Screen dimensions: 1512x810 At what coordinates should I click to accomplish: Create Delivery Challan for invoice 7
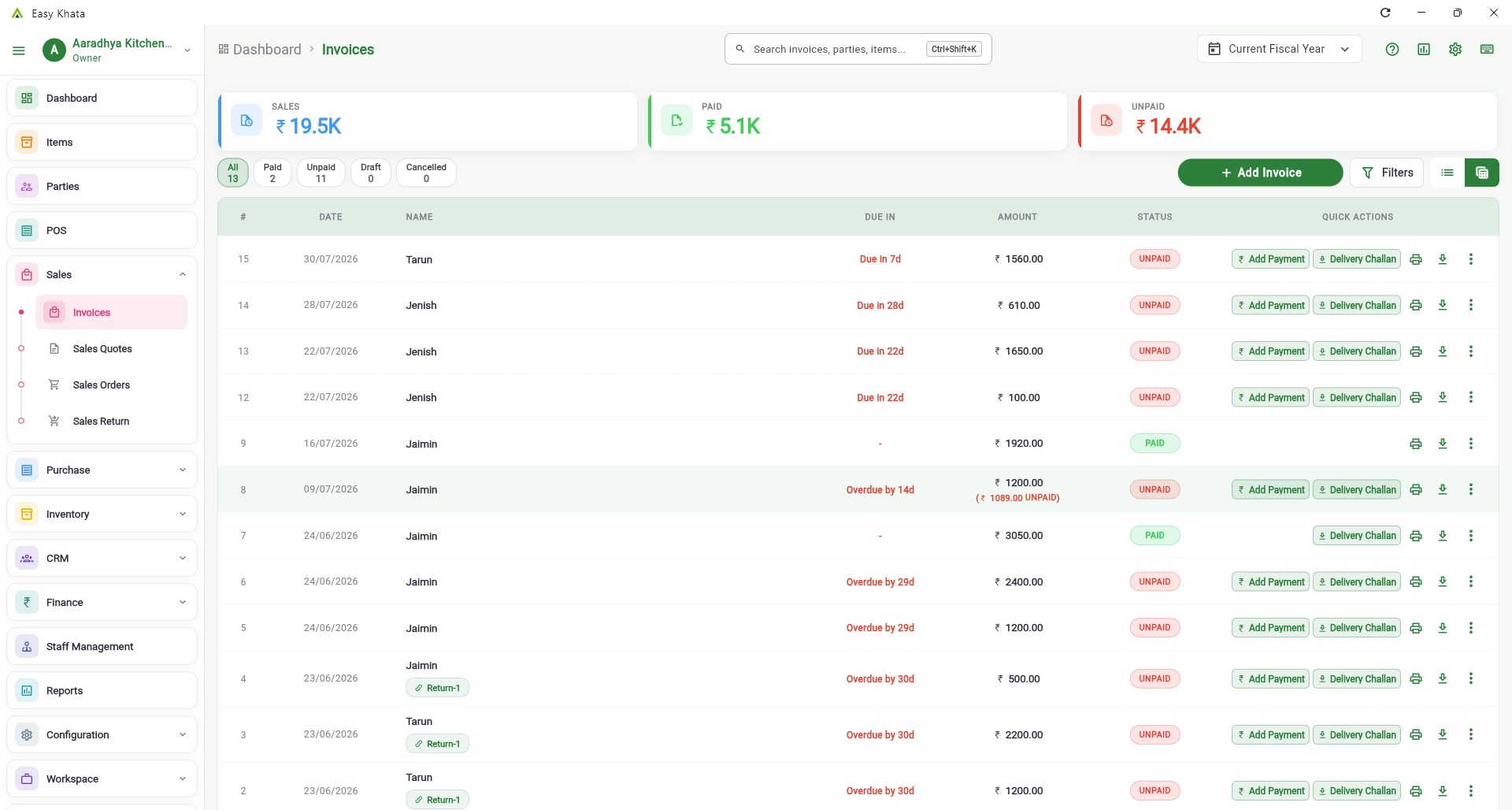[x=1357, y=536]
